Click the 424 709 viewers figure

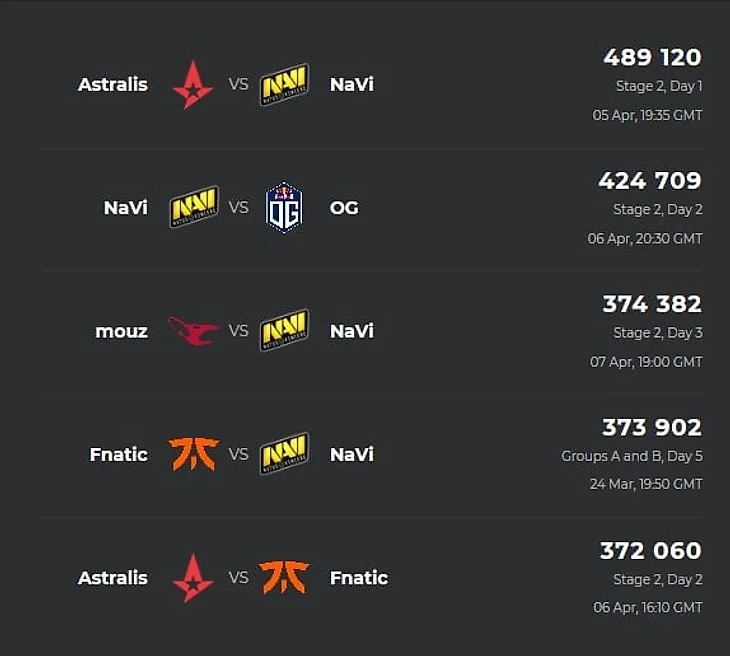[x=650, y=181]
